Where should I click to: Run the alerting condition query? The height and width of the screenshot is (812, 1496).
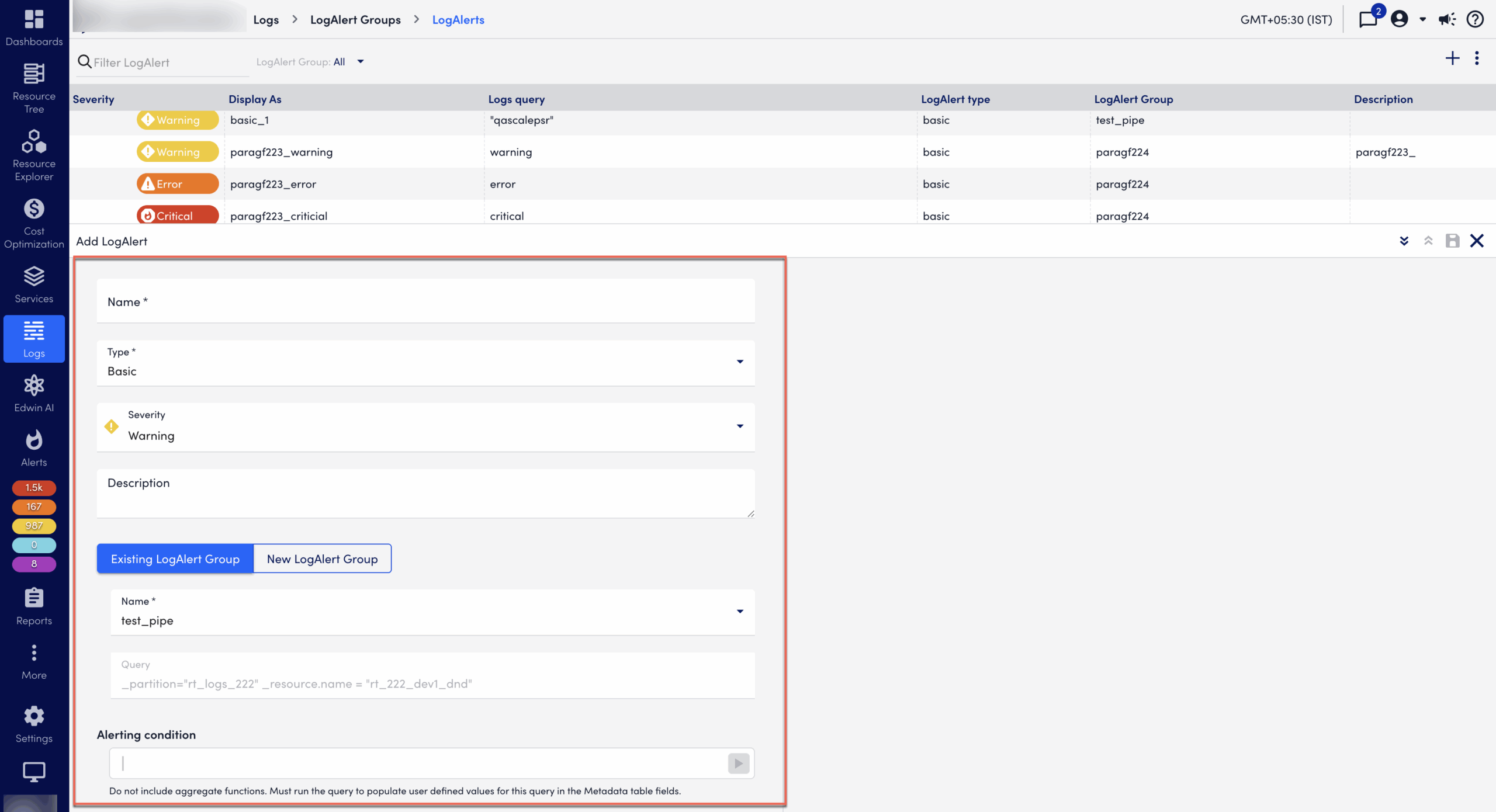[737, 764]
